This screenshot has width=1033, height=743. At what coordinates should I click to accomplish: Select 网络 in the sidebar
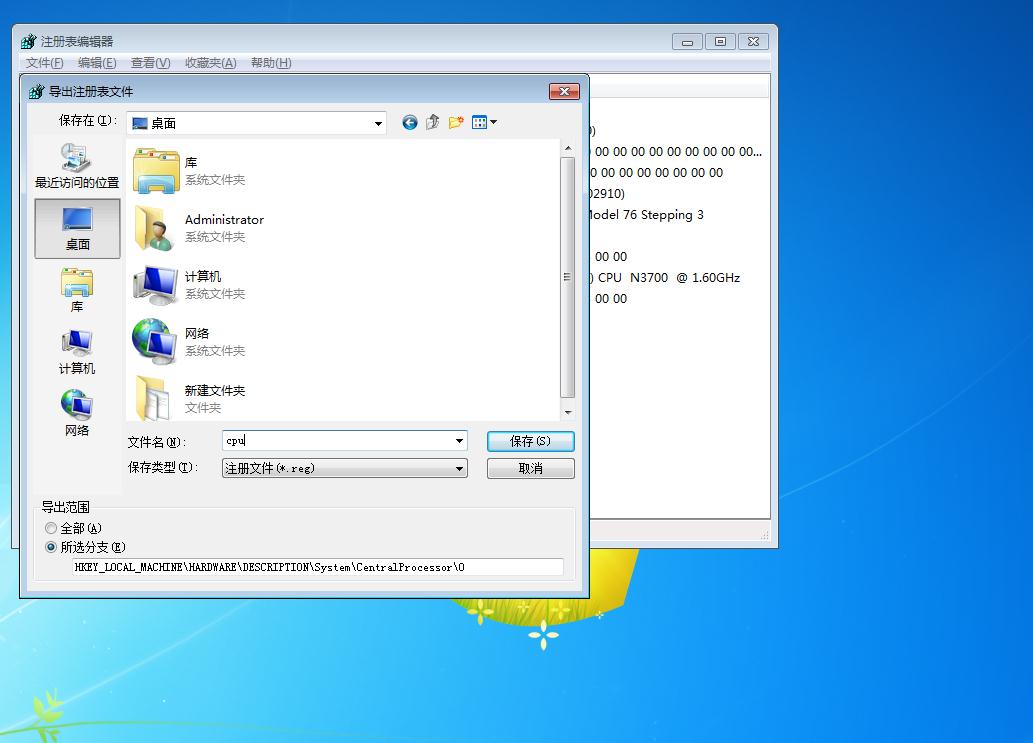(77, 410)
